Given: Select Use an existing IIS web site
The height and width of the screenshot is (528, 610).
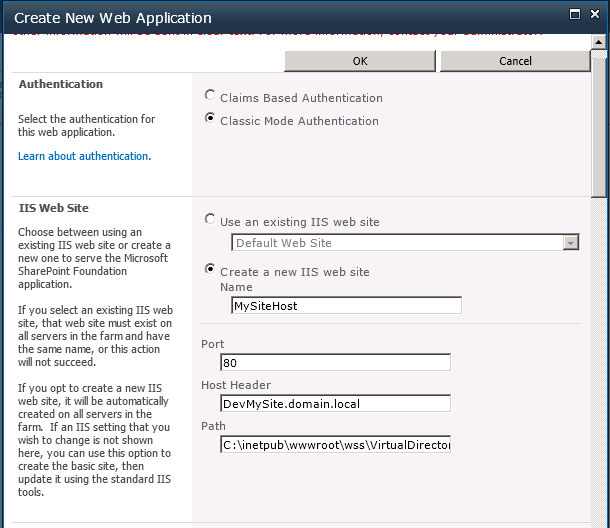Looking at the screenshot, I should (x=210, y=220).
